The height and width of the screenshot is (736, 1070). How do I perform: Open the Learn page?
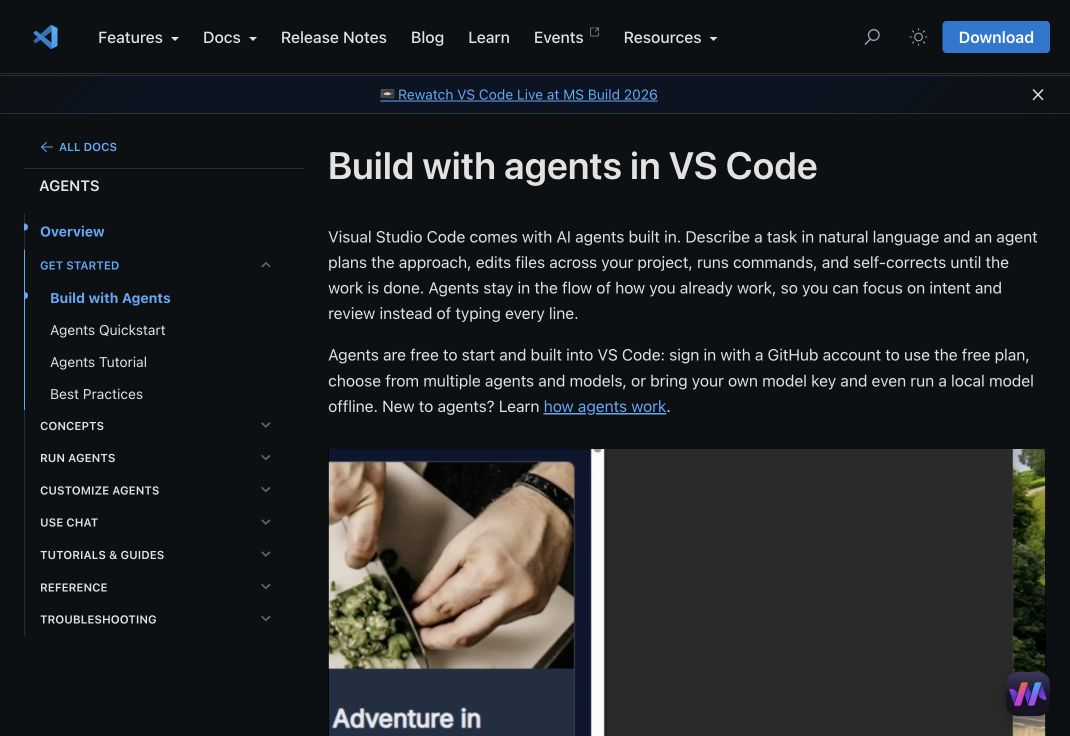click(489, 38)
